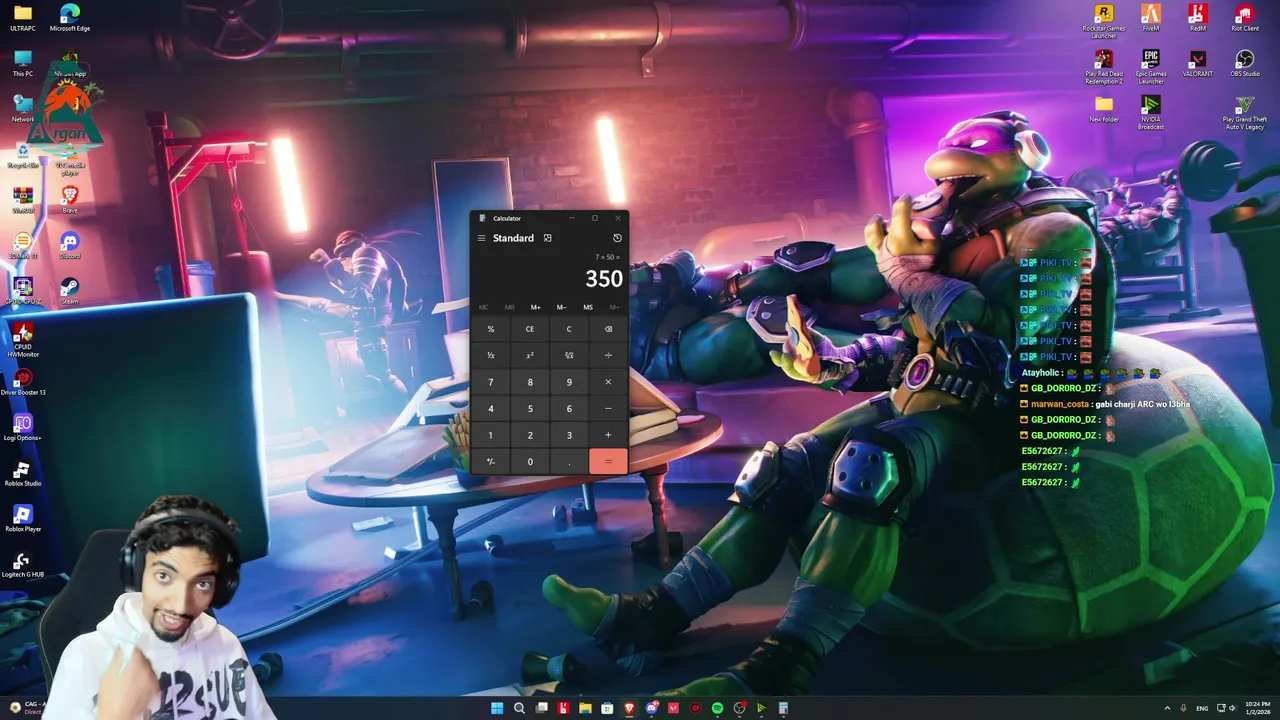Open the Windows Start menu
This screenshot has width=1280, height=720.
pos(497,708)
